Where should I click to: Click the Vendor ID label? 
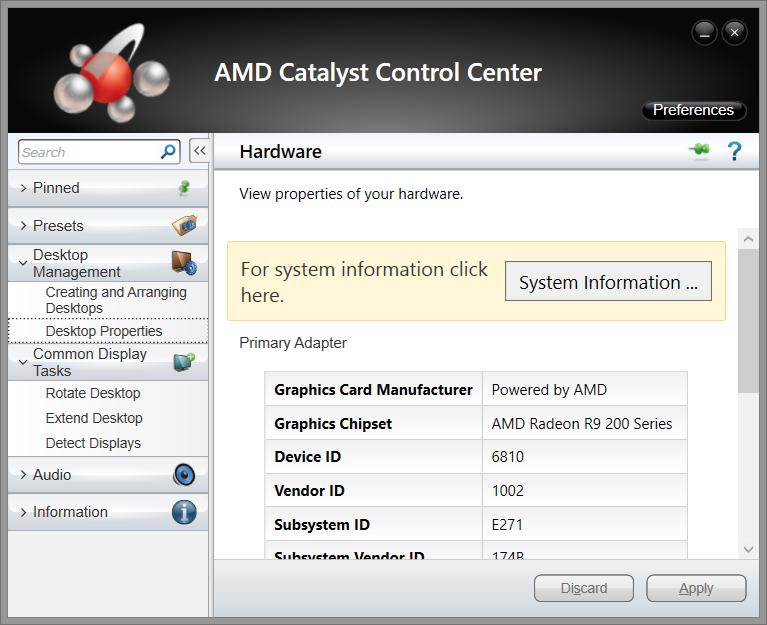[x=309, y=491]
